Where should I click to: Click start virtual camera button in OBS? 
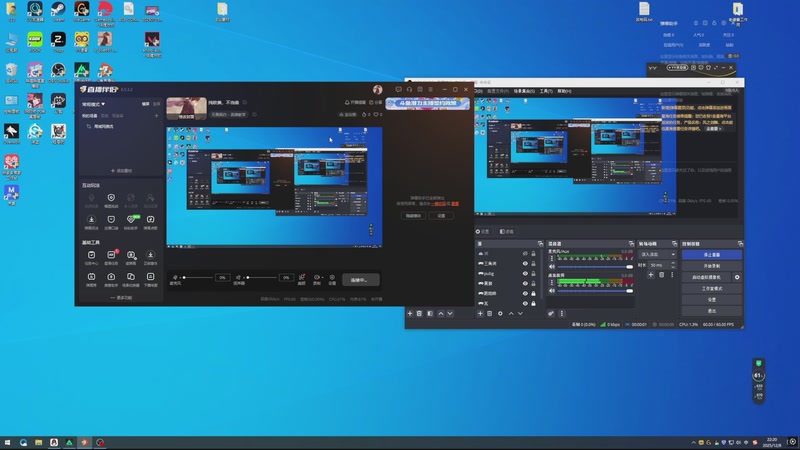tap(706, 277)
